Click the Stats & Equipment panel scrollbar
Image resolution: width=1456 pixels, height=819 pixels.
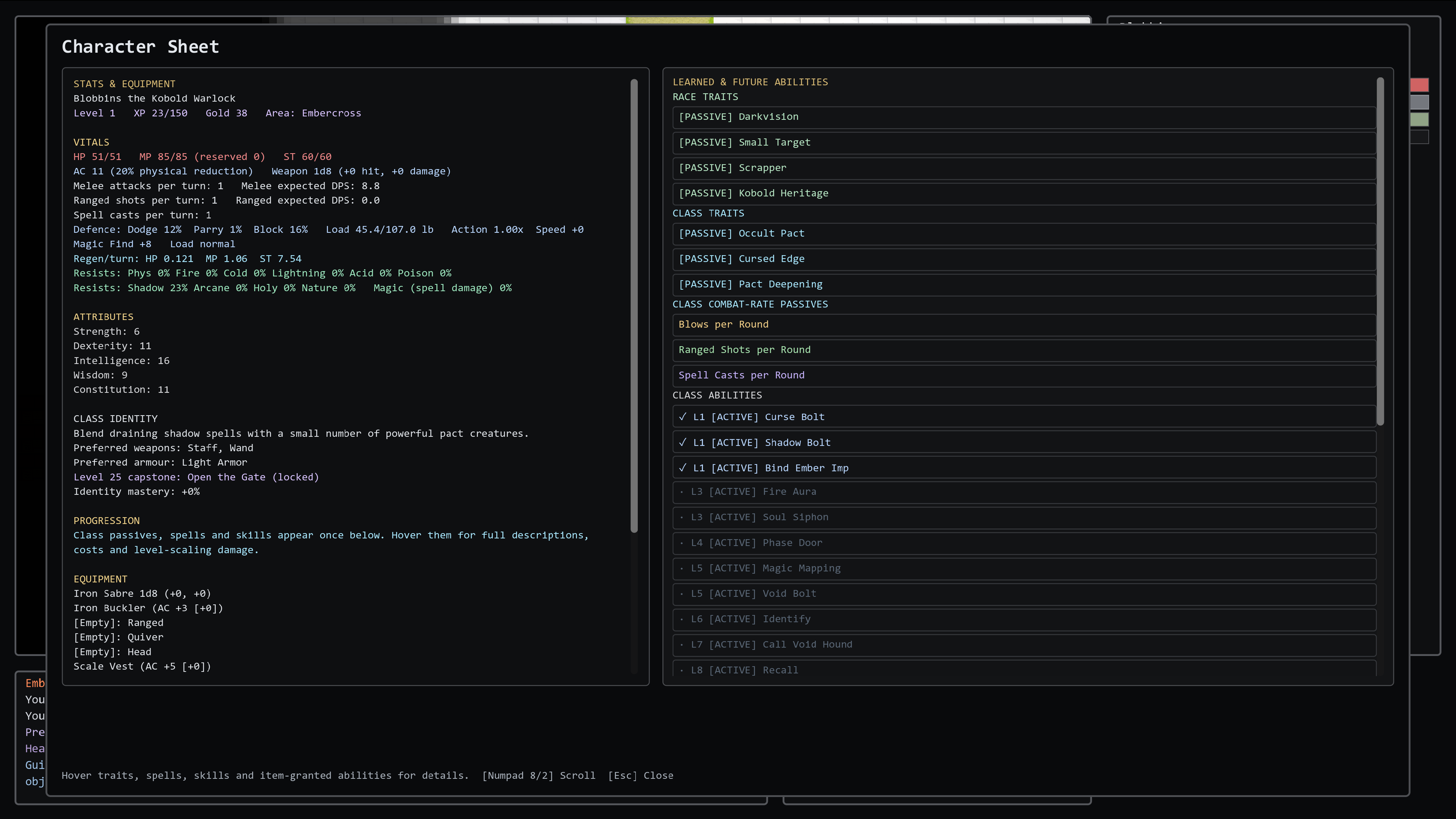pos(634,306)
